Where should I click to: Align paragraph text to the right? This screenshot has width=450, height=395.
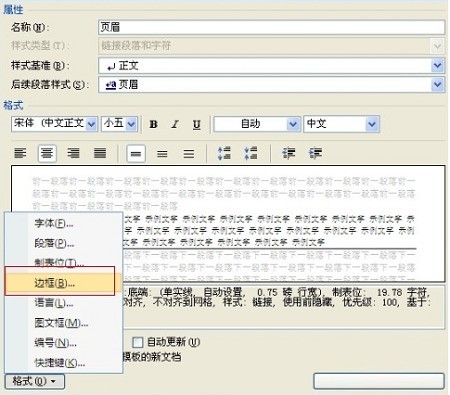pyautogui.click(x=73, y=154)
